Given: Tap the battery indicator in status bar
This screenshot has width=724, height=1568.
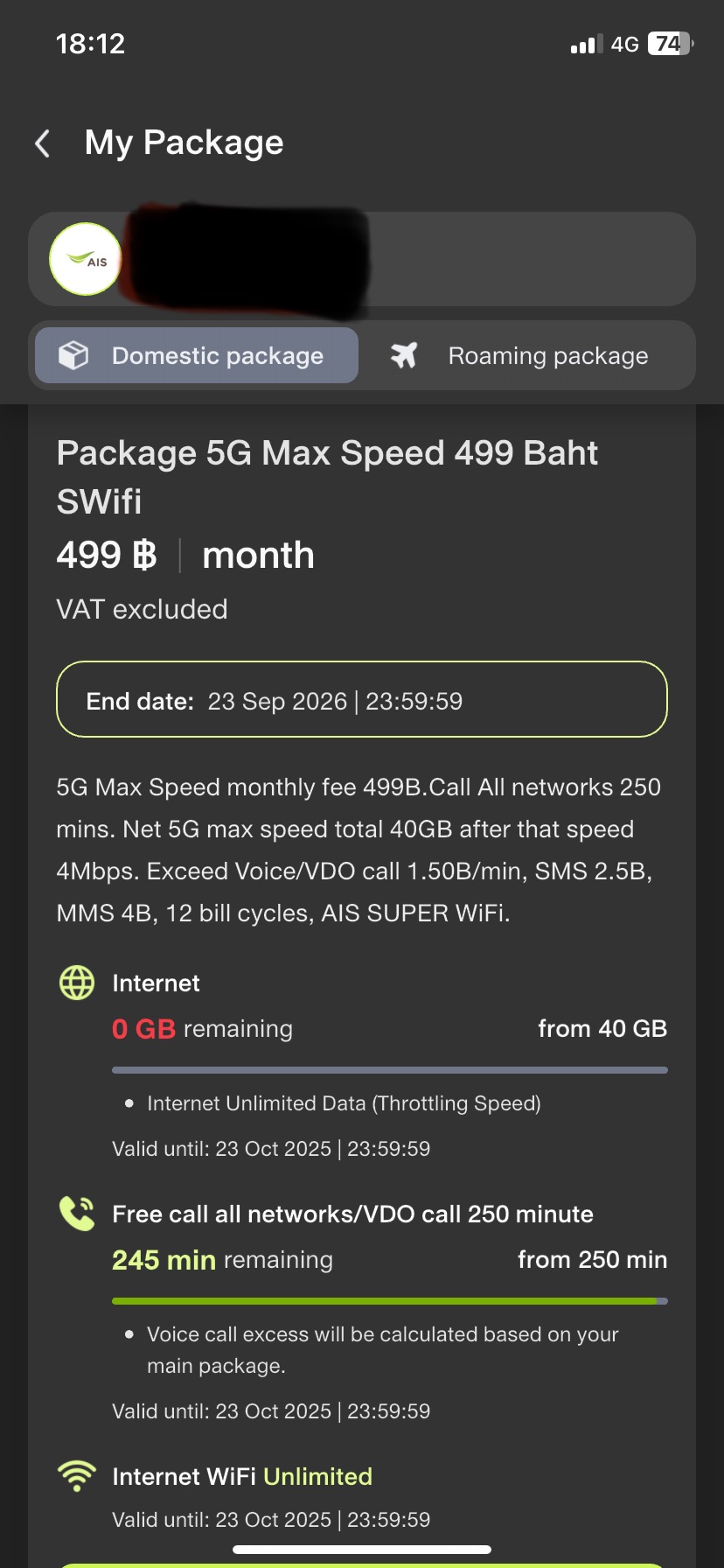Looking at the screenshot, I should pos(669,44).
